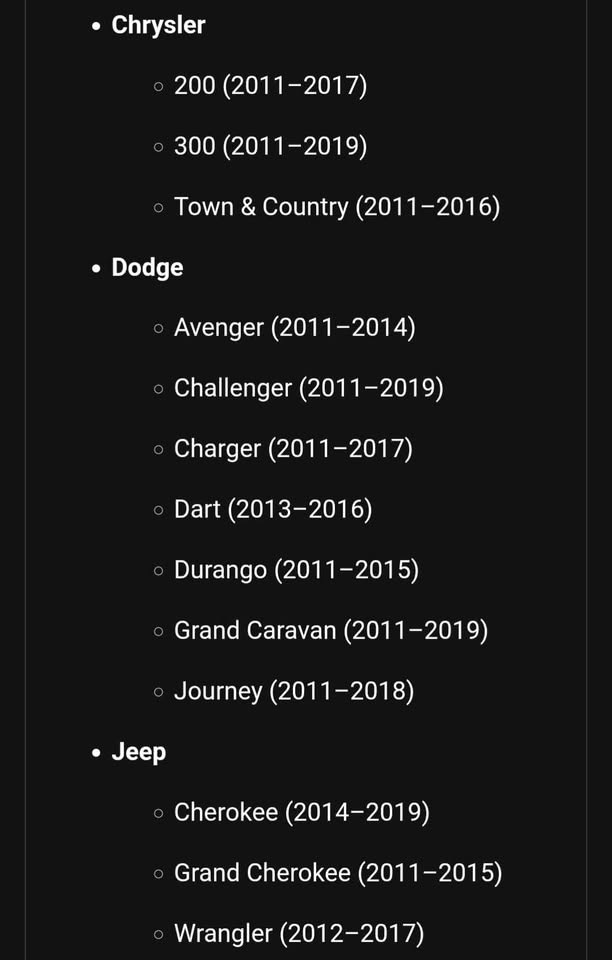Choose Challenger (2011–2019) entry
This screenshot has height=960, width=612.
(308, 389)
